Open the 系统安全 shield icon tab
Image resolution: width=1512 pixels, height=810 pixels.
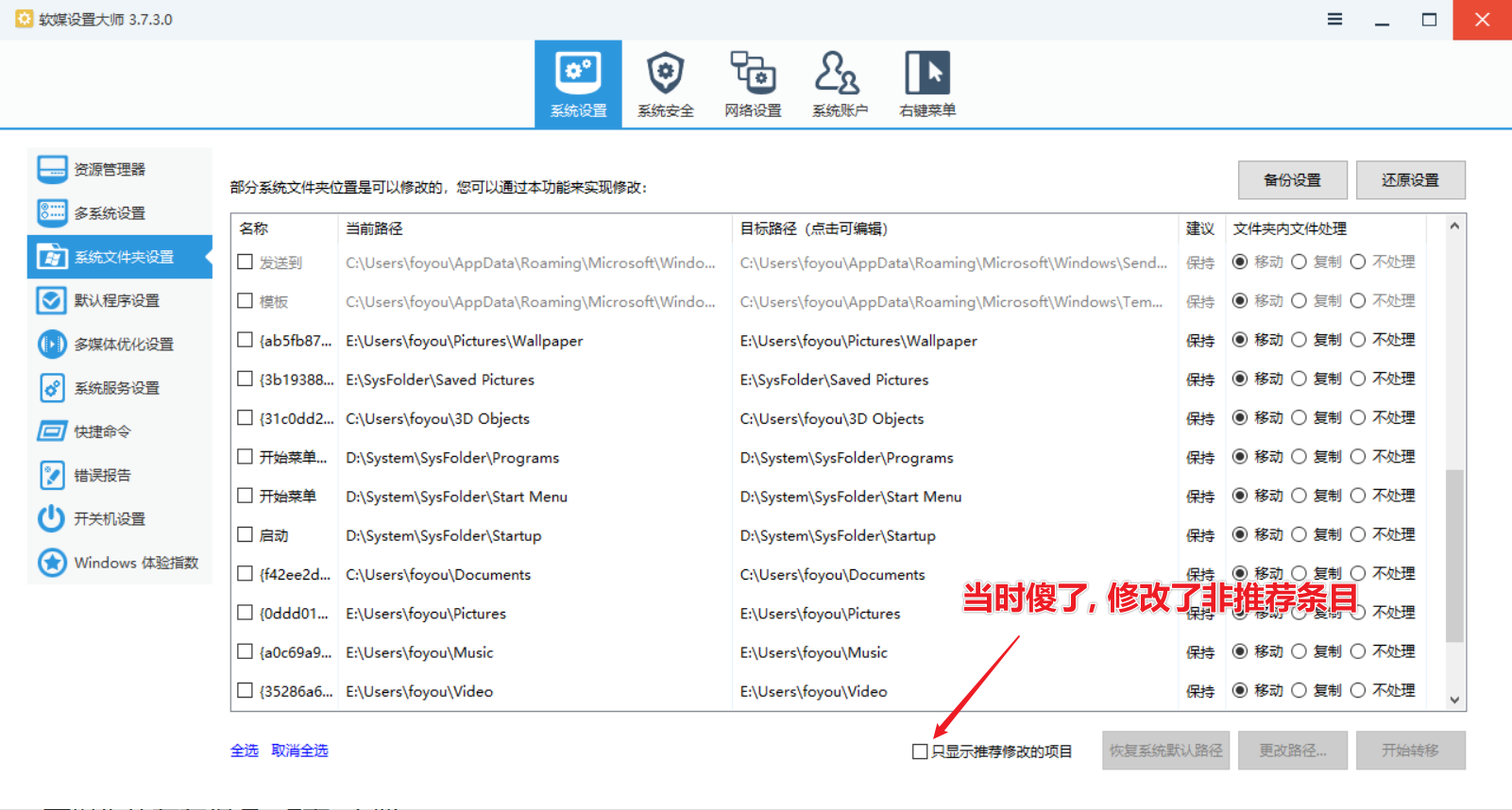pyautogui.click(x=665, y=74)
